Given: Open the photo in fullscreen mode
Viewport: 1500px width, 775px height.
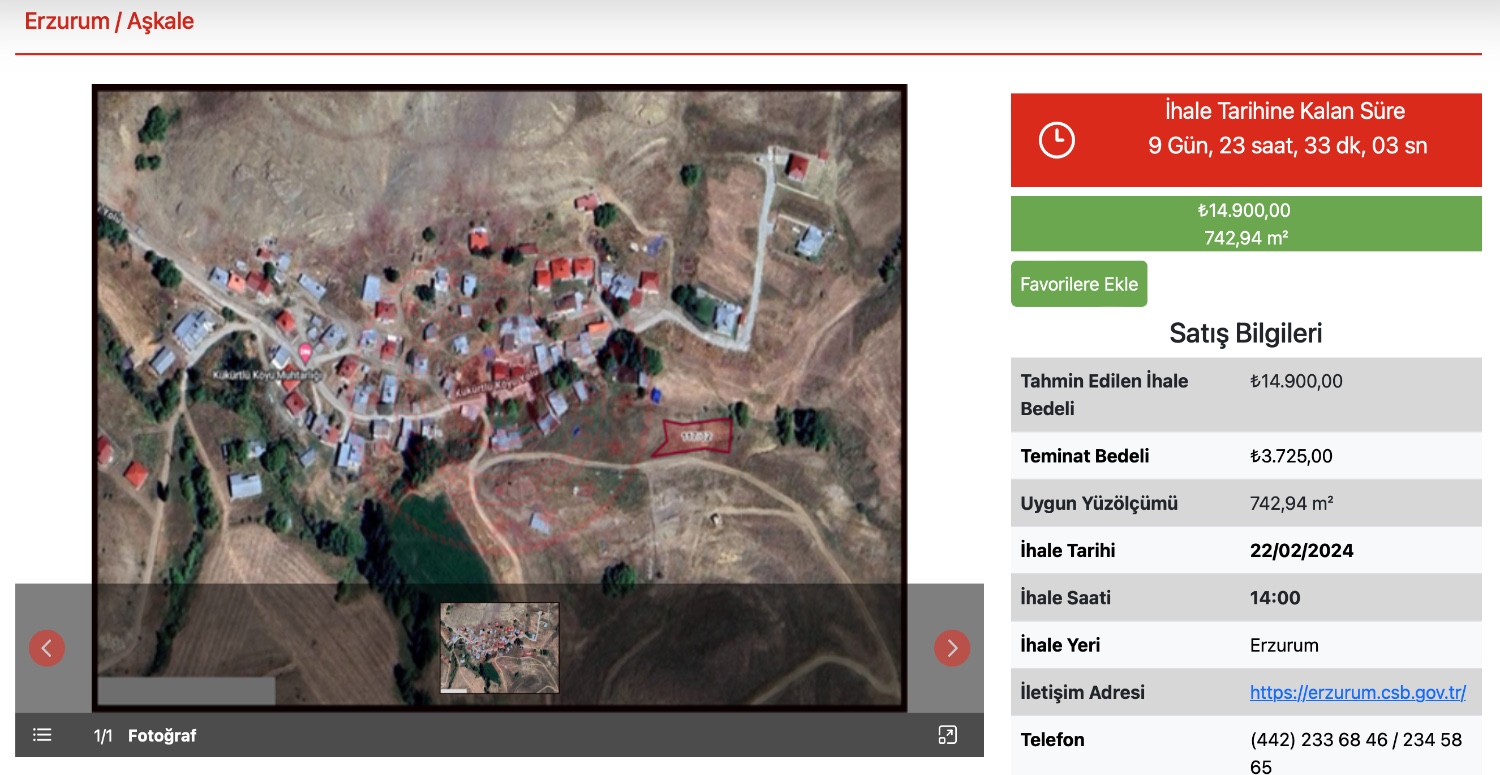Looking at the screenshot, I should pos(947,735).
